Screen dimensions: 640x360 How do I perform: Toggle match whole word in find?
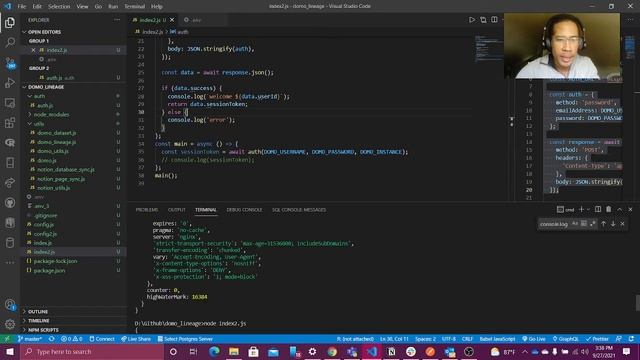click(x=584, y=224)
